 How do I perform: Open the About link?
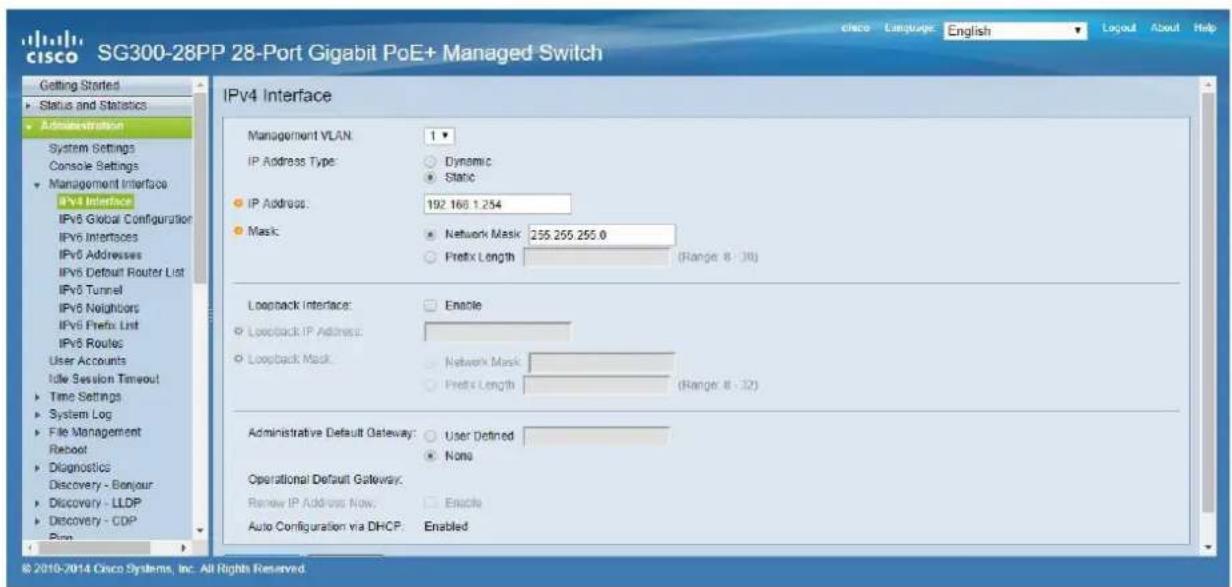pos(1166,26)
